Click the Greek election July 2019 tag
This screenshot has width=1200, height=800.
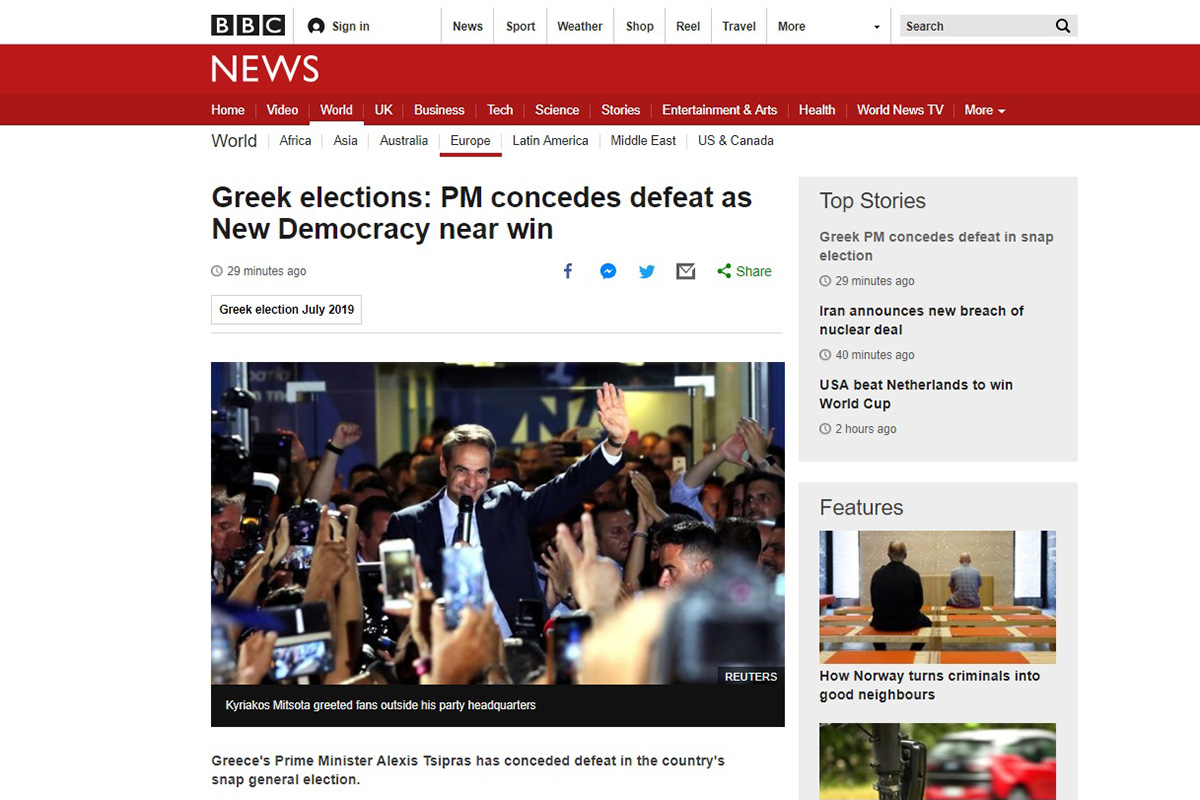[286, 310]
